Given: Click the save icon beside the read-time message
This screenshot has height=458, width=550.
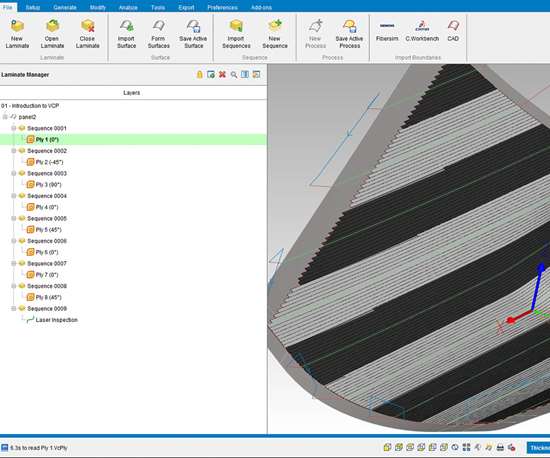Looking at the screenshot, I should pyautogui.click(x=5, y=447).
